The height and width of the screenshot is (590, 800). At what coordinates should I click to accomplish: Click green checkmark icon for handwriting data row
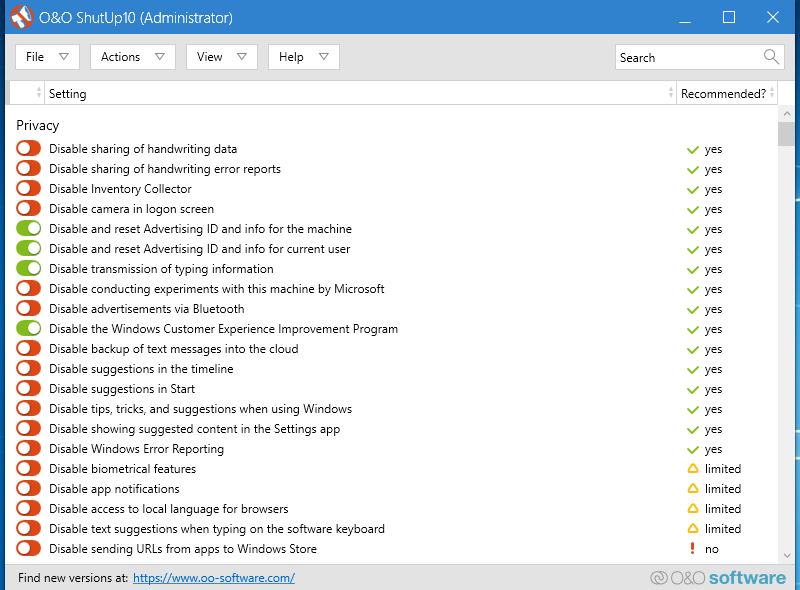click(x=692, y=150)
